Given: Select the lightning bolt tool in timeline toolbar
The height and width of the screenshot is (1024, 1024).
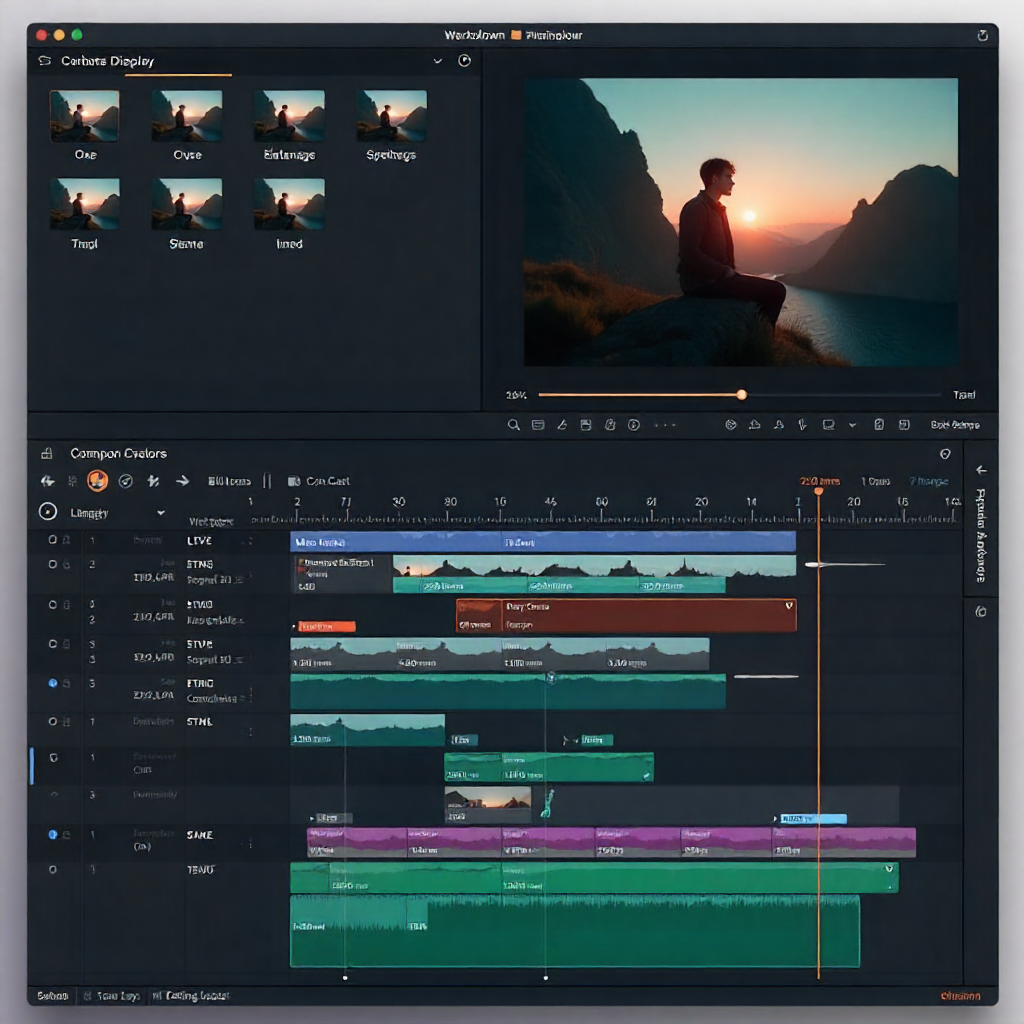Looking at the screenshot, I should pos(153,481).
